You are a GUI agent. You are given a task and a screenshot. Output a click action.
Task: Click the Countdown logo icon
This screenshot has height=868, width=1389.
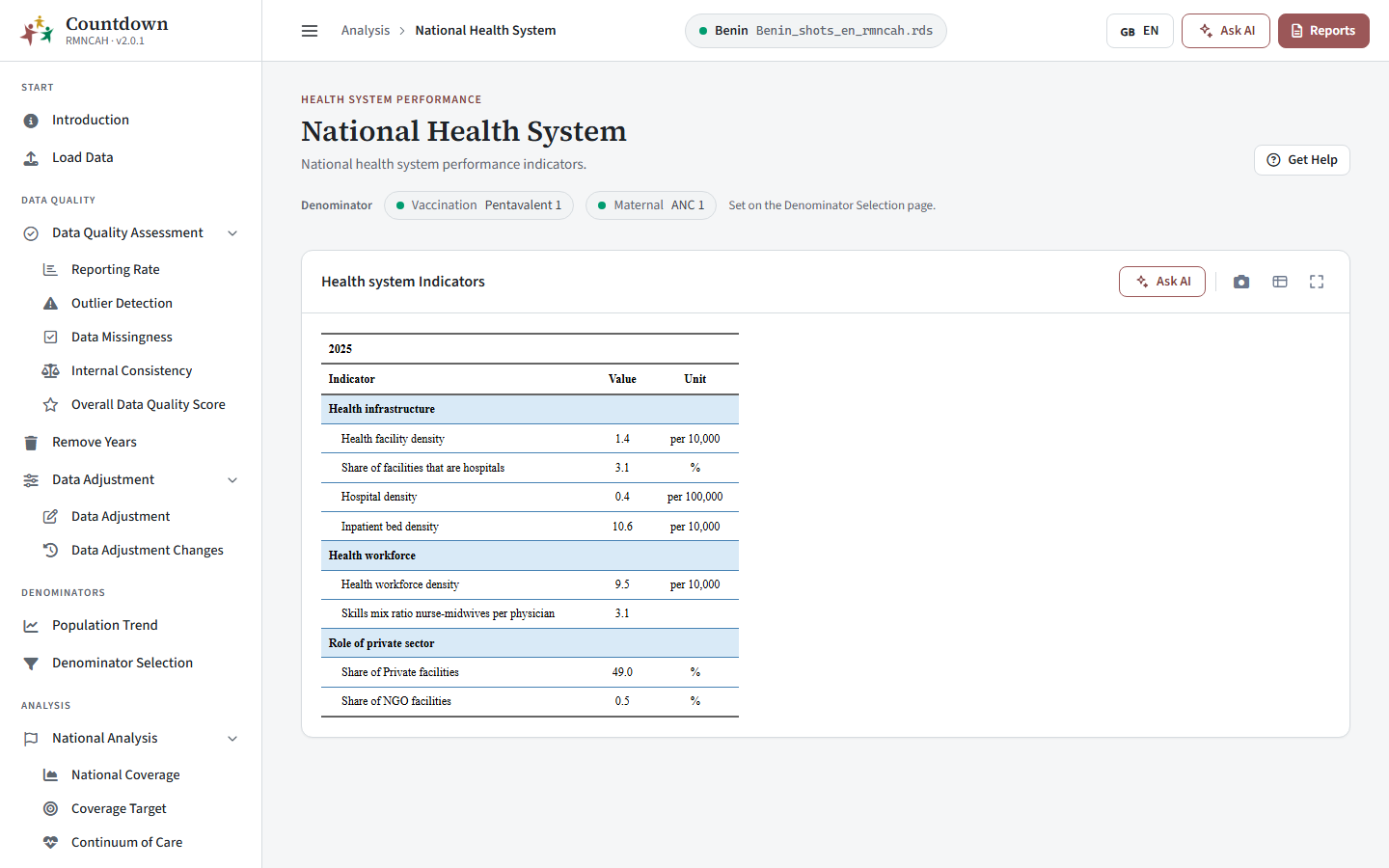coord(37,31)
